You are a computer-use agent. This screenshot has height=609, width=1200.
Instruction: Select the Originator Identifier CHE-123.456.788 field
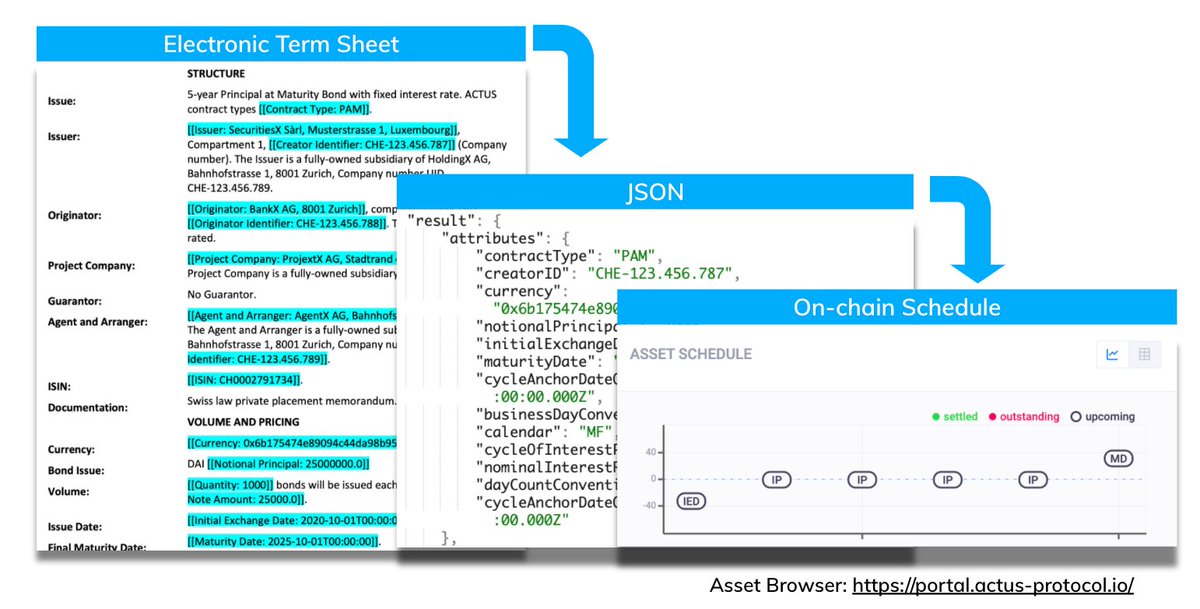(x=286, y=223)
